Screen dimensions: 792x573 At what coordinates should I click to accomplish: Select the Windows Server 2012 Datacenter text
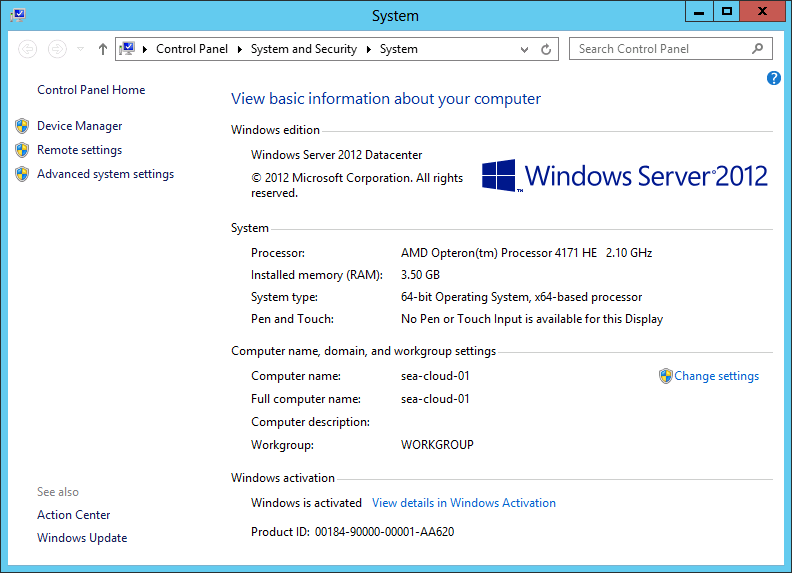[336, 155]
